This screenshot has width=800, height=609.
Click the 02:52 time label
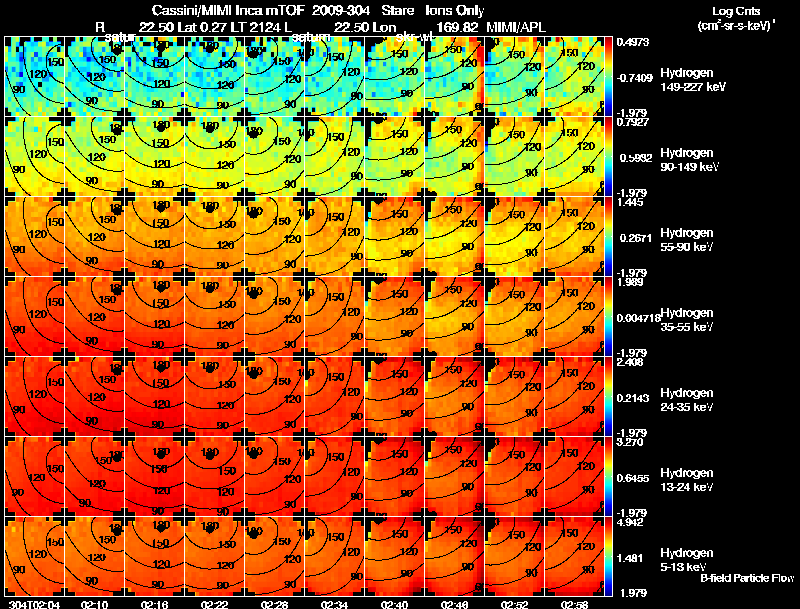click(515, 604)
